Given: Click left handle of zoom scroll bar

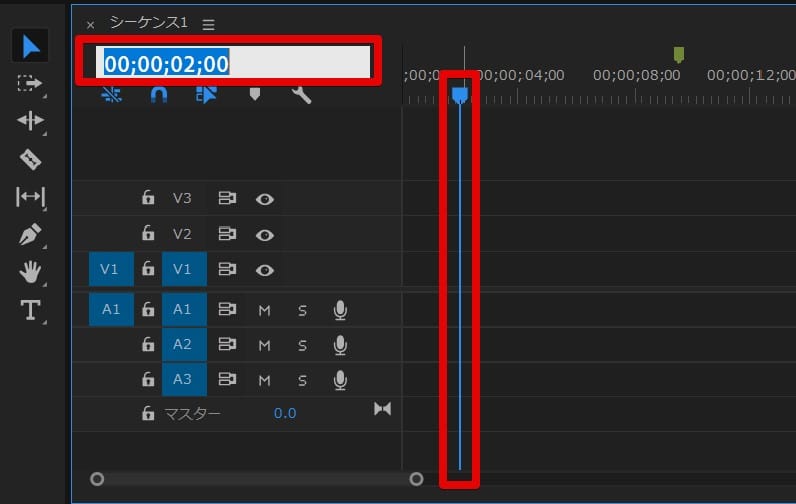Looking at the screenshot, I should coord(97,479).
